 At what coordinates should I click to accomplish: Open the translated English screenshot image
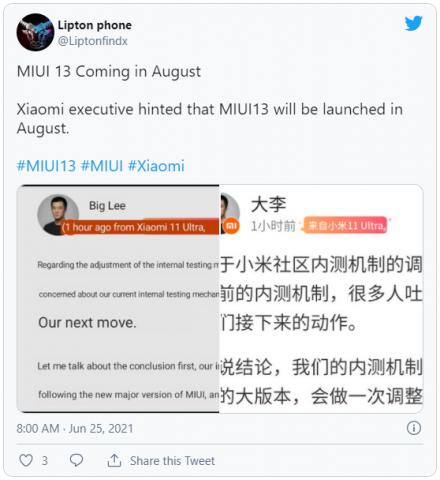pos(118,299)
